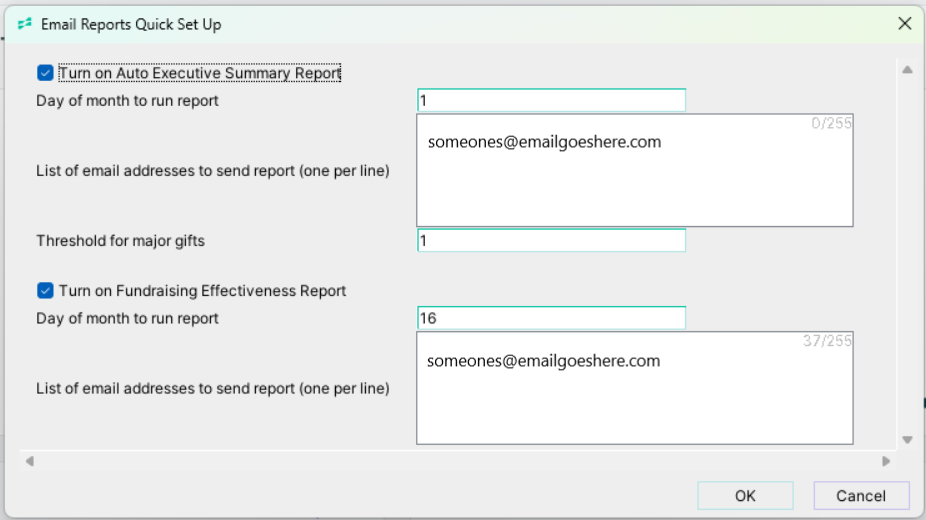926x520 pixels.
Task: Click Fundraising Effectiveness email addresses text box
Action: click(x=634, y=388)
